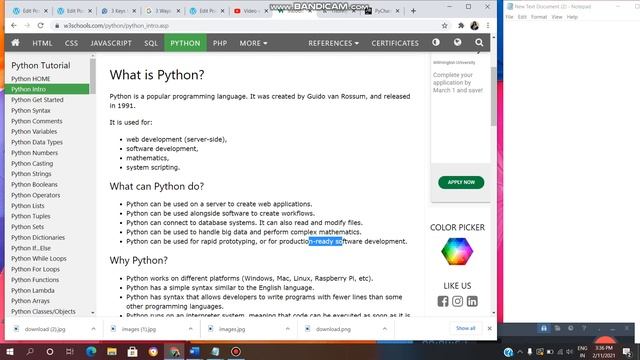The image size is (640, 360).
Task: Switch to the PyCharm browser tab
Action: pyautogui.click(x=382, y=11)
